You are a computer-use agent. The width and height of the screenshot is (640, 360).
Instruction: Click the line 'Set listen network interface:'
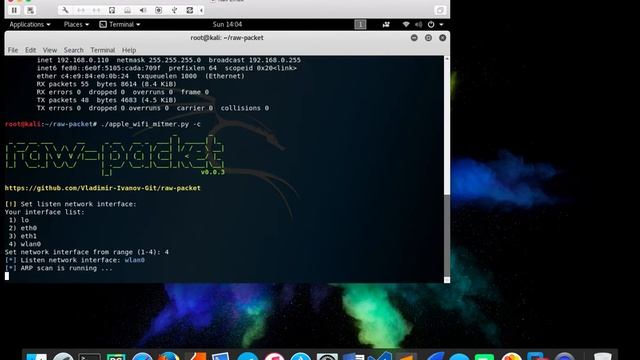pos(78,204)
